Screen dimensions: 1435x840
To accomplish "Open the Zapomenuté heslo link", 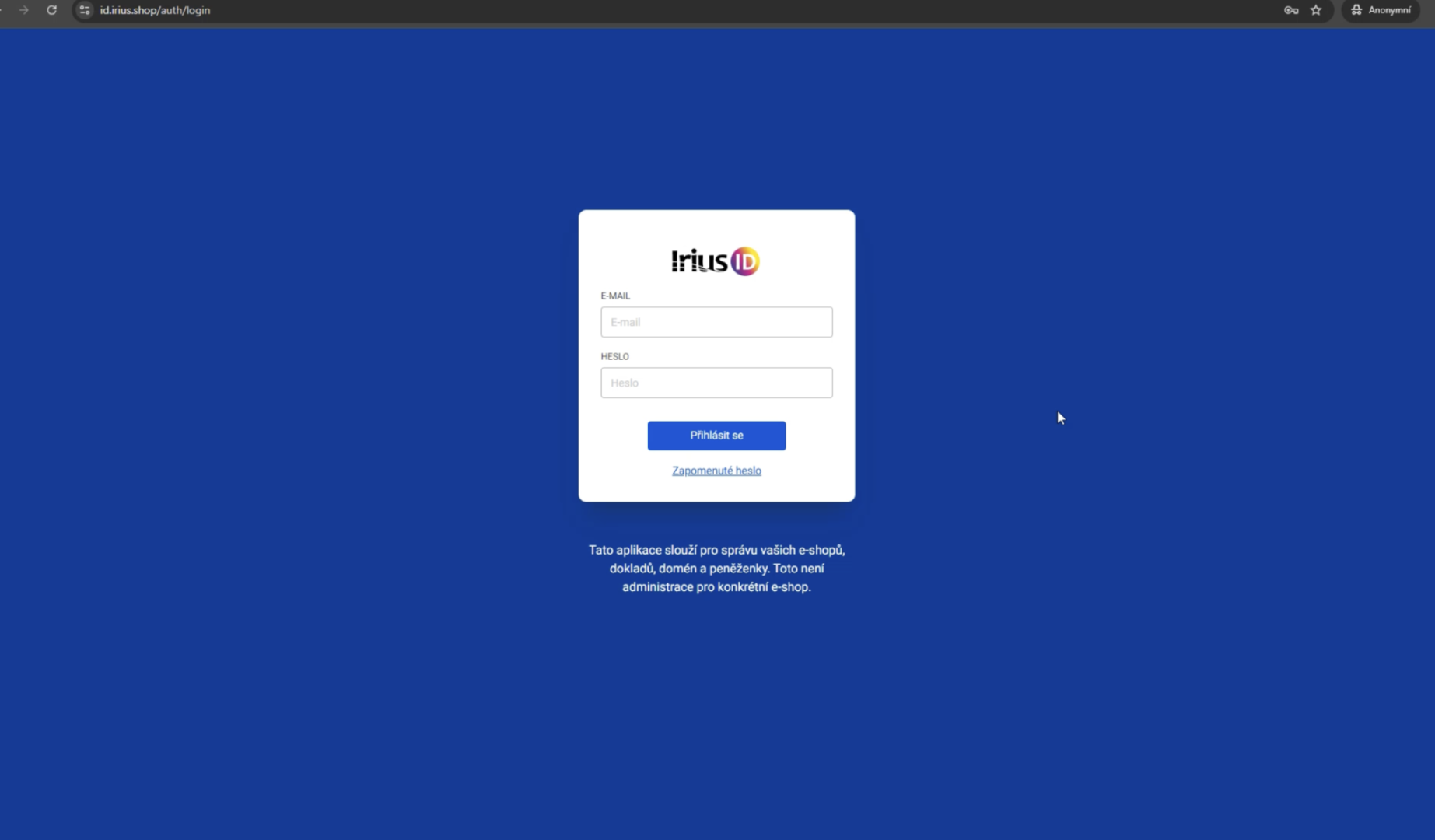I will point(716,471).
